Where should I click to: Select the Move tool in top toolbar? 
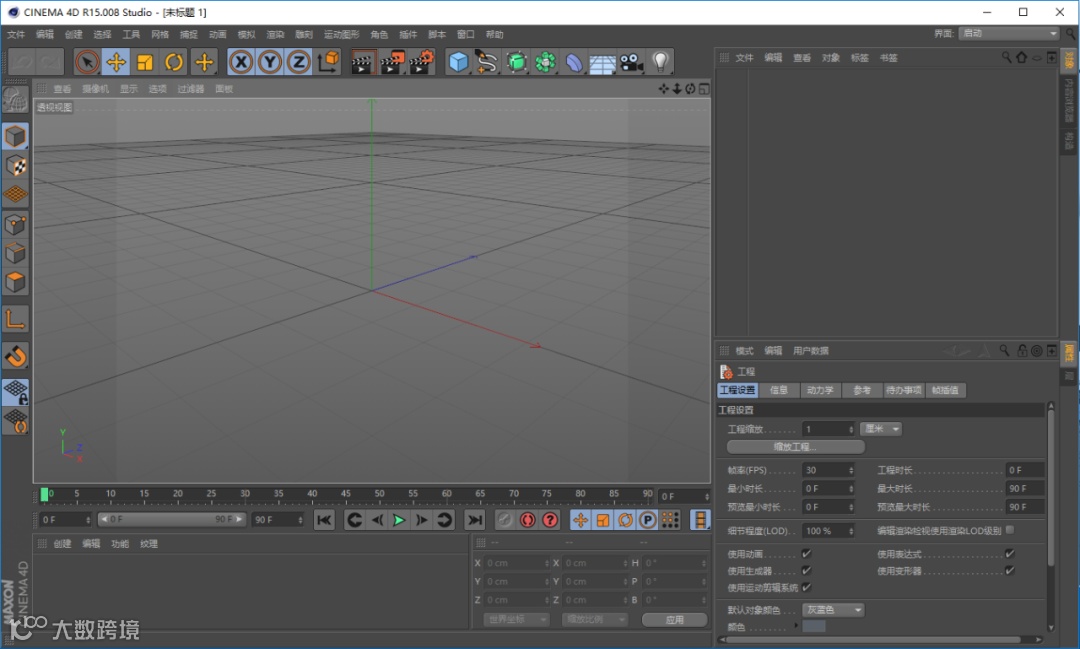pos(116,62)
